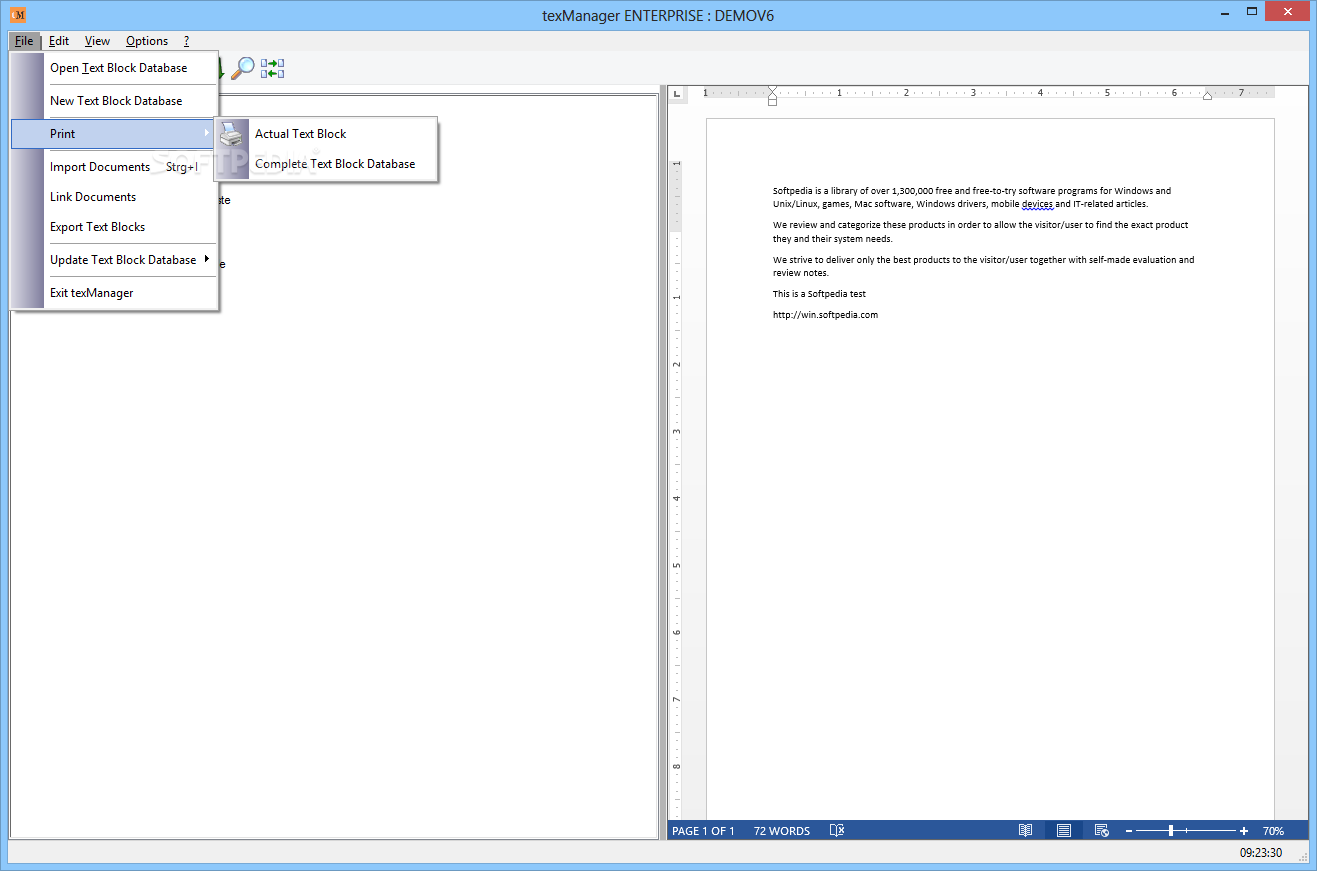This screenshot has width=1317, height=871.
Task: Click the ruler tab selector box
Action: point(677,93)
